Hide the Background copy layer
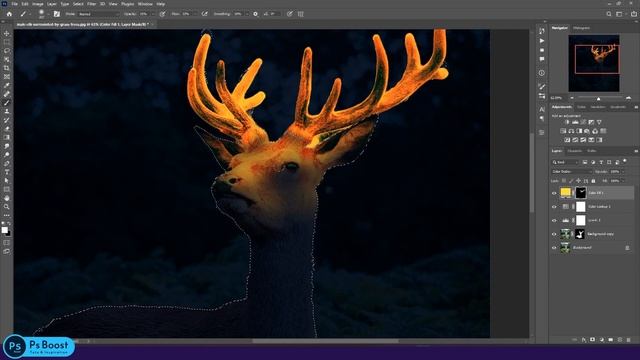This screenshot has width=640, height=360. [554, 234]
